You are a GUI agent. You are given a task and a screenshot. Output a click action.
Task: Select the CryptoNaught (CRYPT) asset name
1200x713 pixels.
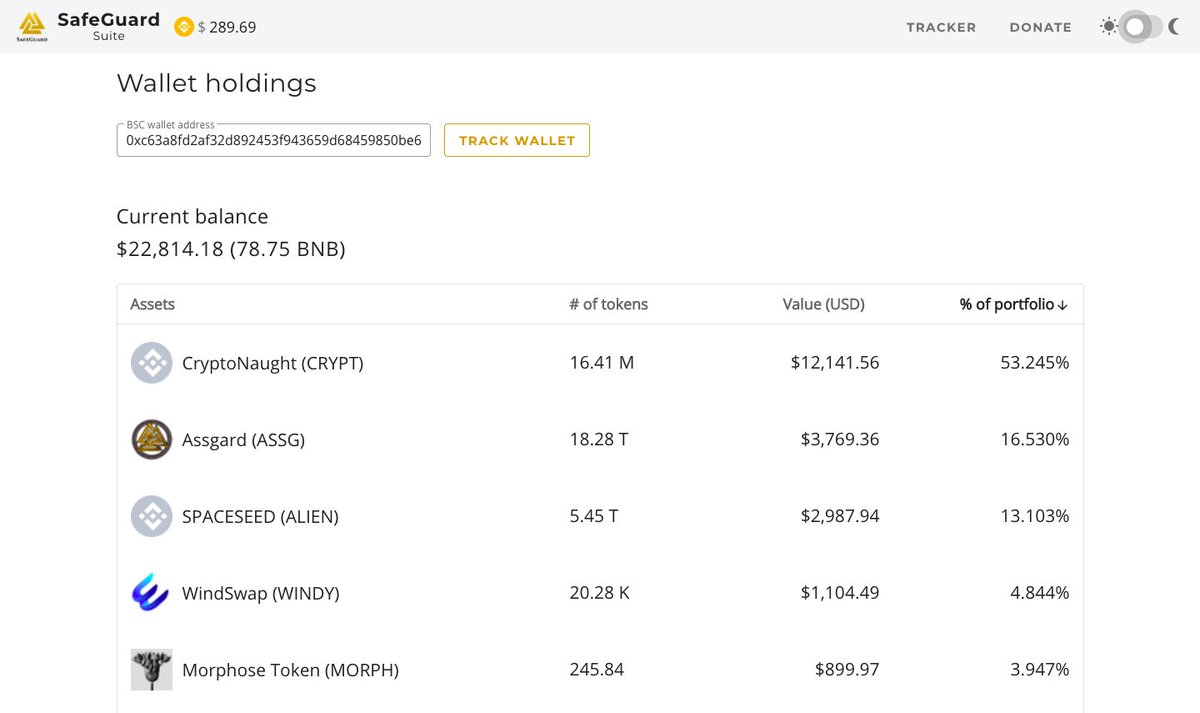(x=273, y=363)
